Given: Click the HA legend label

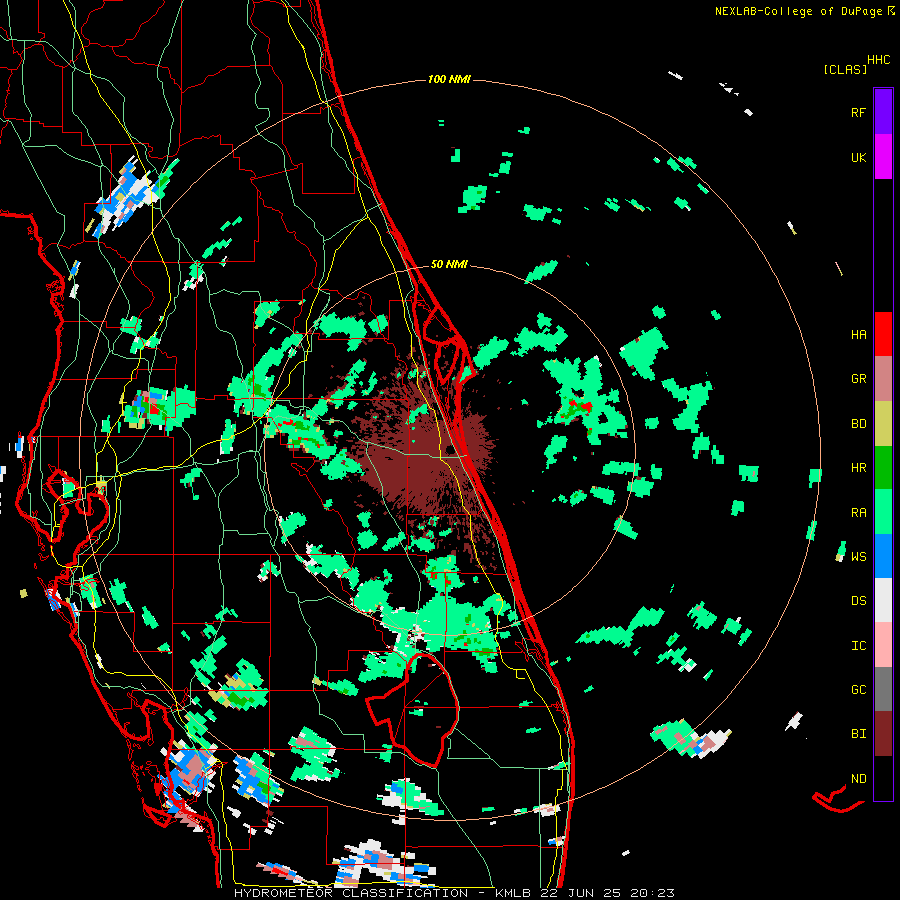Looking at the screenshot, I should pyautogui.click(x=858, y=335).
